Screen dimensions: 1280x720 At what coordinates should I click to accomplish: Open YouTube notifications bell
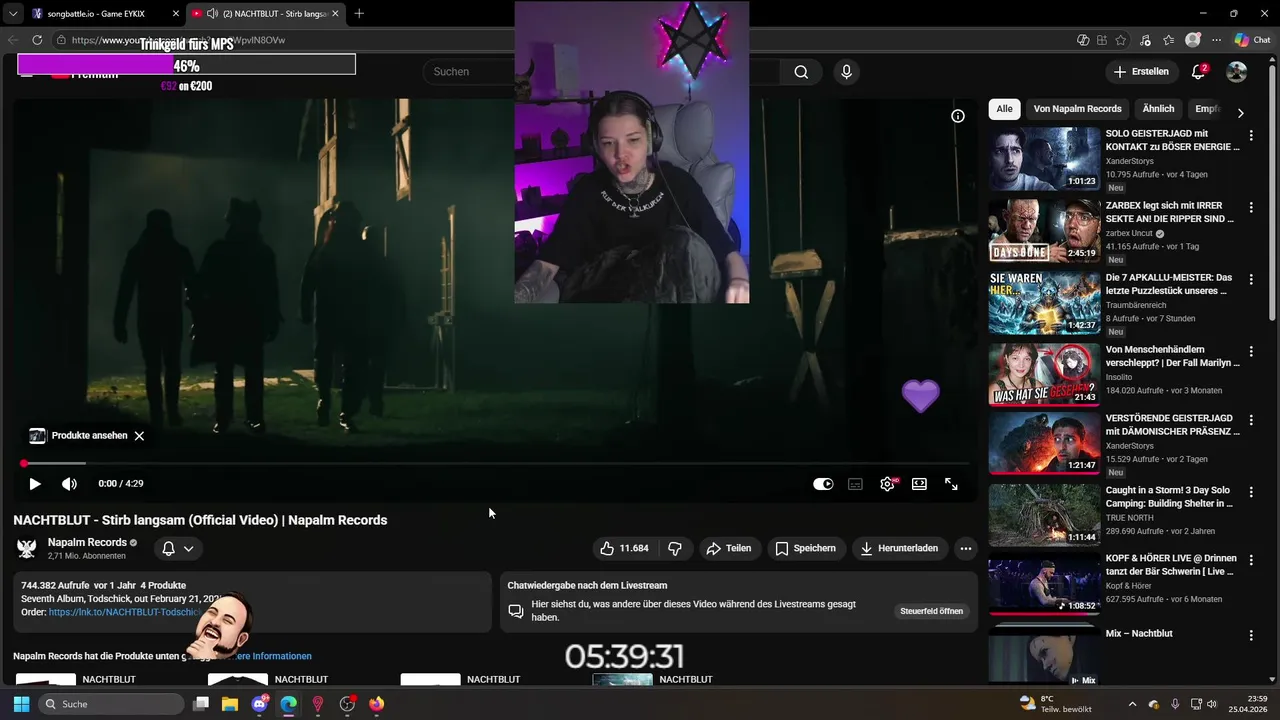click(x=1199, y=72)
